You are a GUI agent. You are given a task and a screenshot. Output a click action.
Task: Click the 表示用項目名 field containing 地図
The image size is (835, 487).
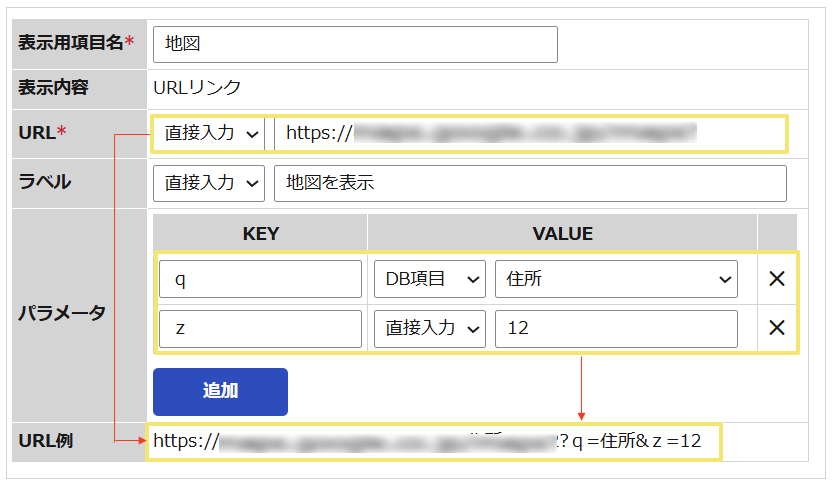(355, 44)
